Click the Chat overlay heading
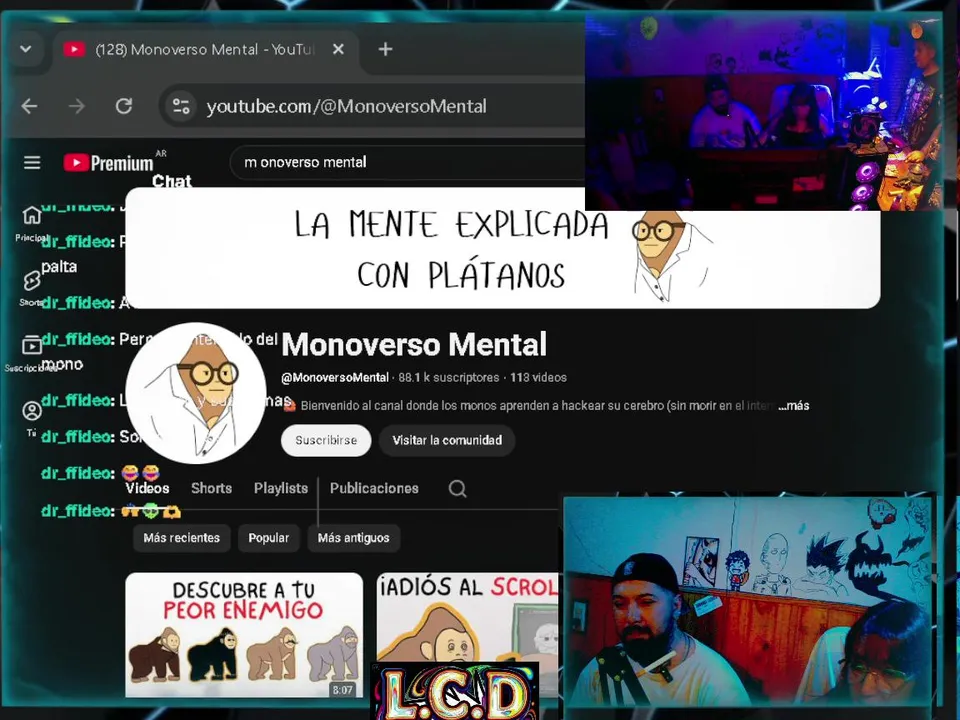Image resolution: width=960 pixels, height=720 pixels. point(171,181)
